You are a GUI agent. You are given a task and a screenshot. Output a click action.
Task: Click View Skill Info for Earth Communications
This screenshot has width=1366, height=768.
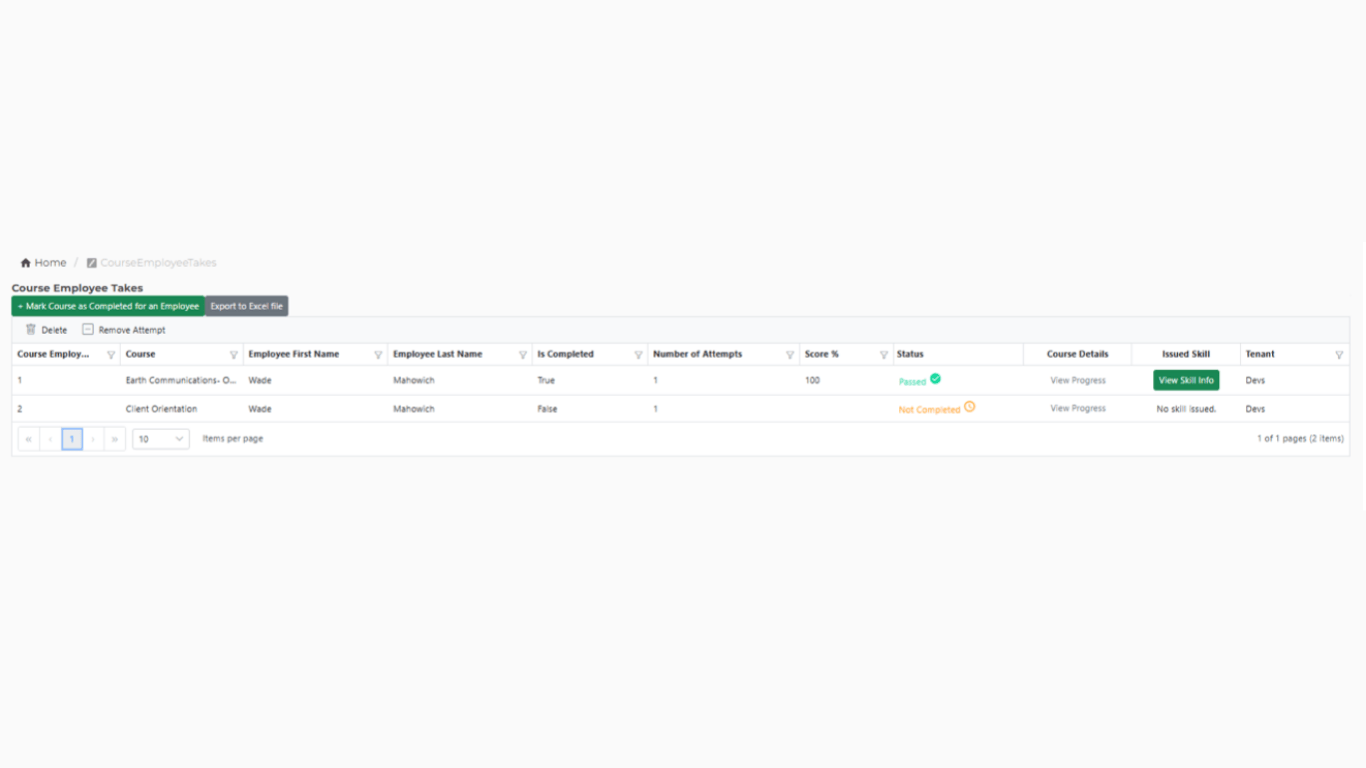(1185, 380)
